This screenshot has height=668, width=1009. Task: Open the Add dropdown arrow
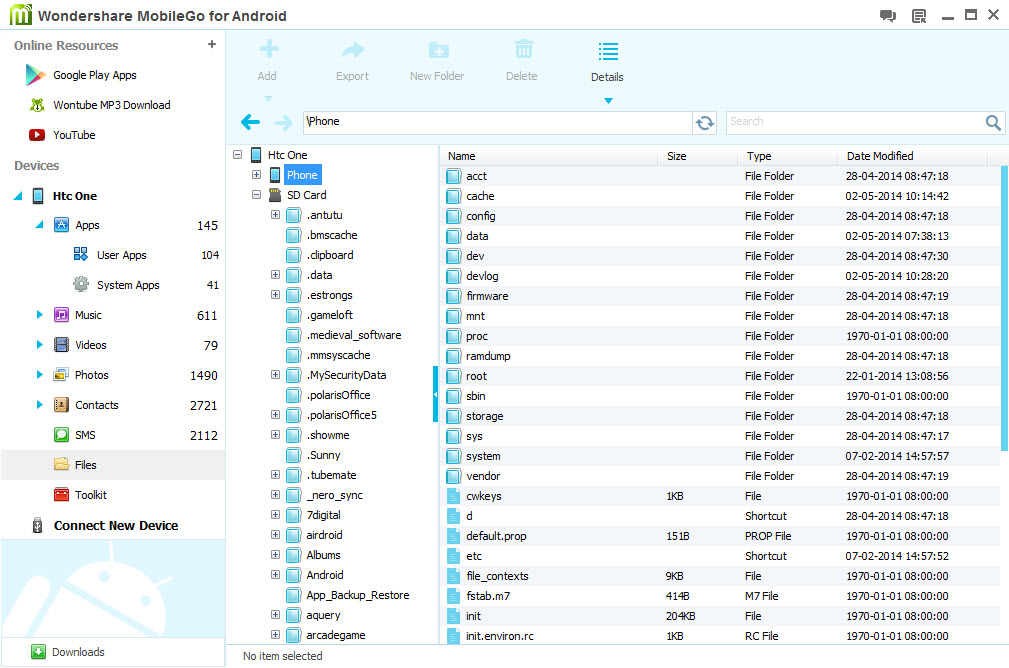[x=268, y=98]
